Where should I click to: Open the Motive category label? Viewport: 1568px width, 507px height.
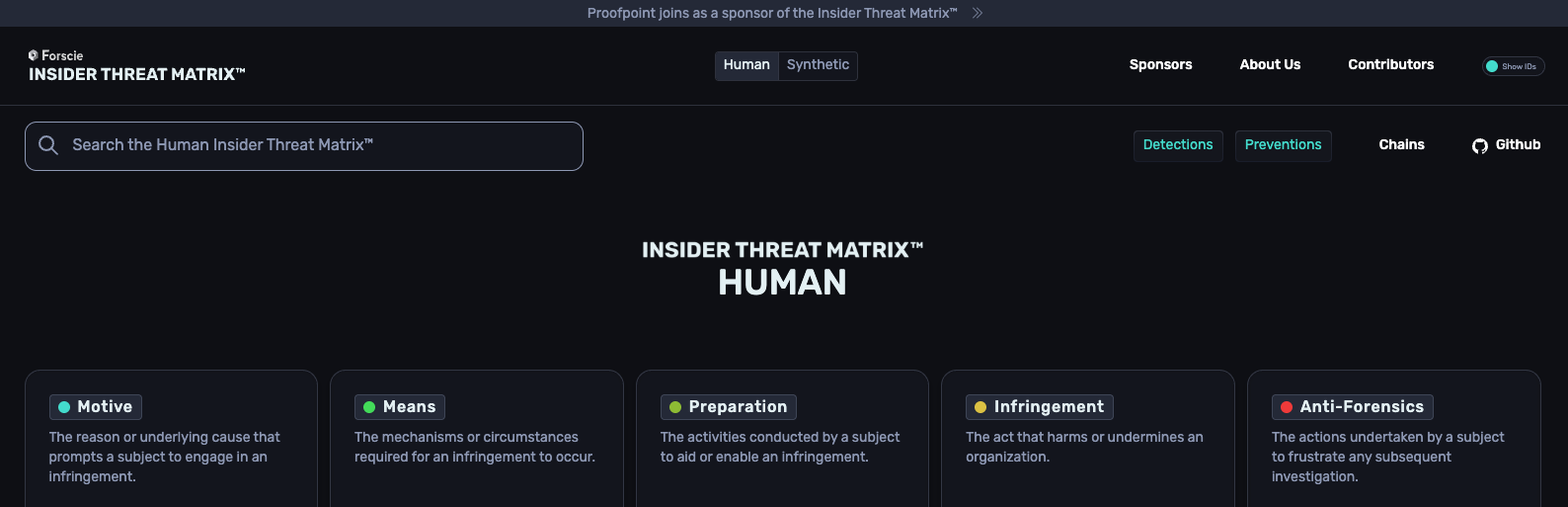click(96, 407)
